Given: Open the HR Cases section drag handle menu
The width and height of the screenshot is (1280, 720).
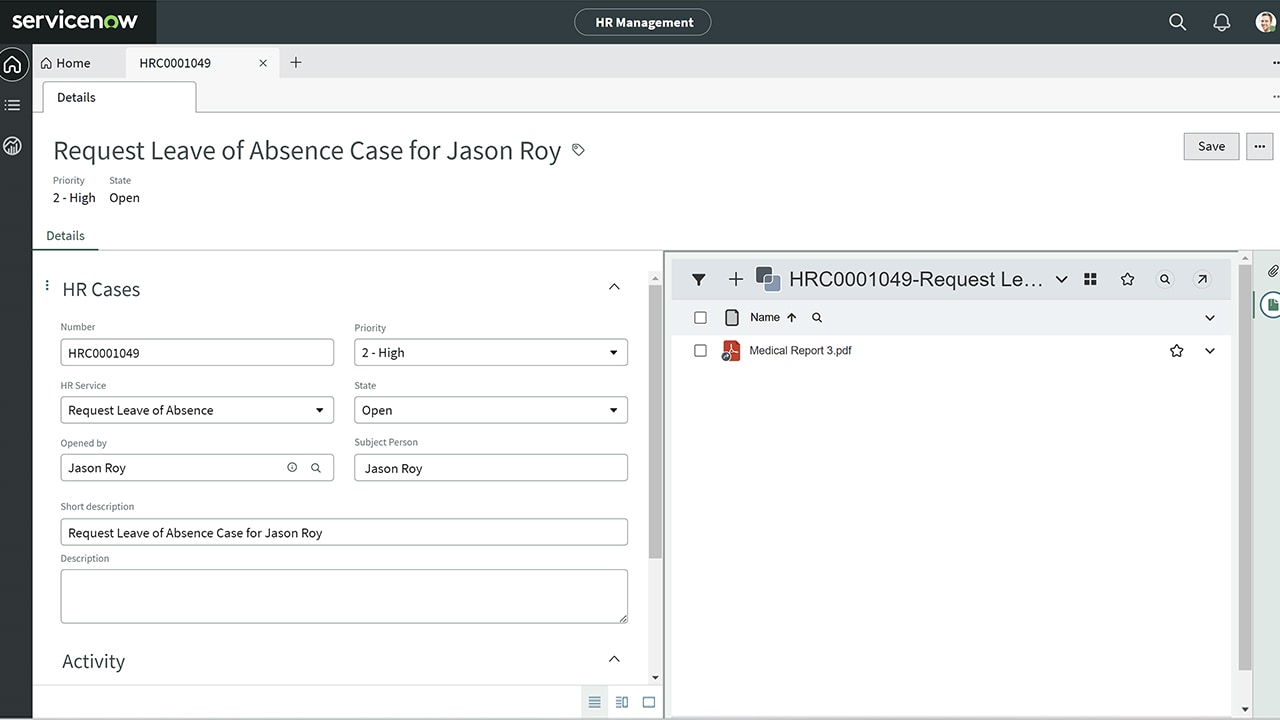Looking at the screenshot, I should (47, 286).
